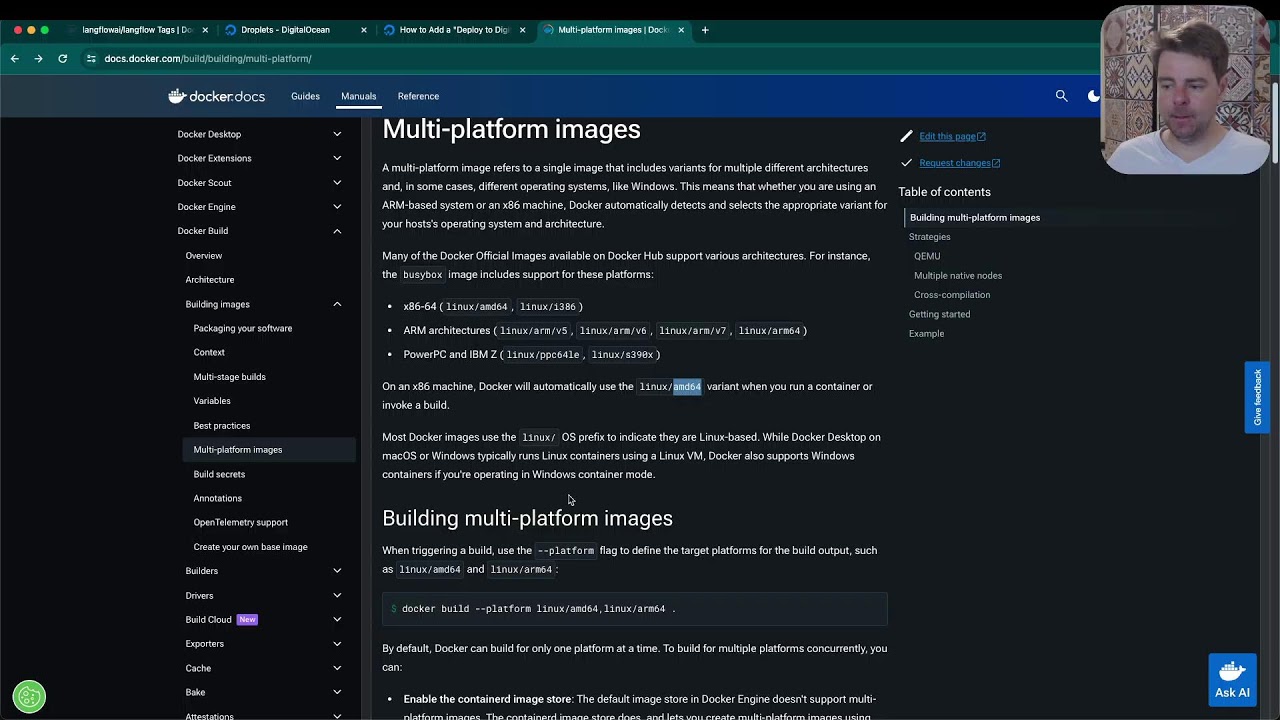Collapse the Docker Build section

(x=337, y=231)
